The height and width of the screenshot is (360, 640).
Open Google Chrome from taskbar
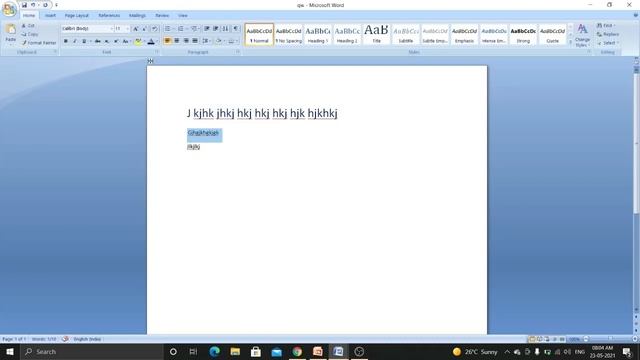297,351
